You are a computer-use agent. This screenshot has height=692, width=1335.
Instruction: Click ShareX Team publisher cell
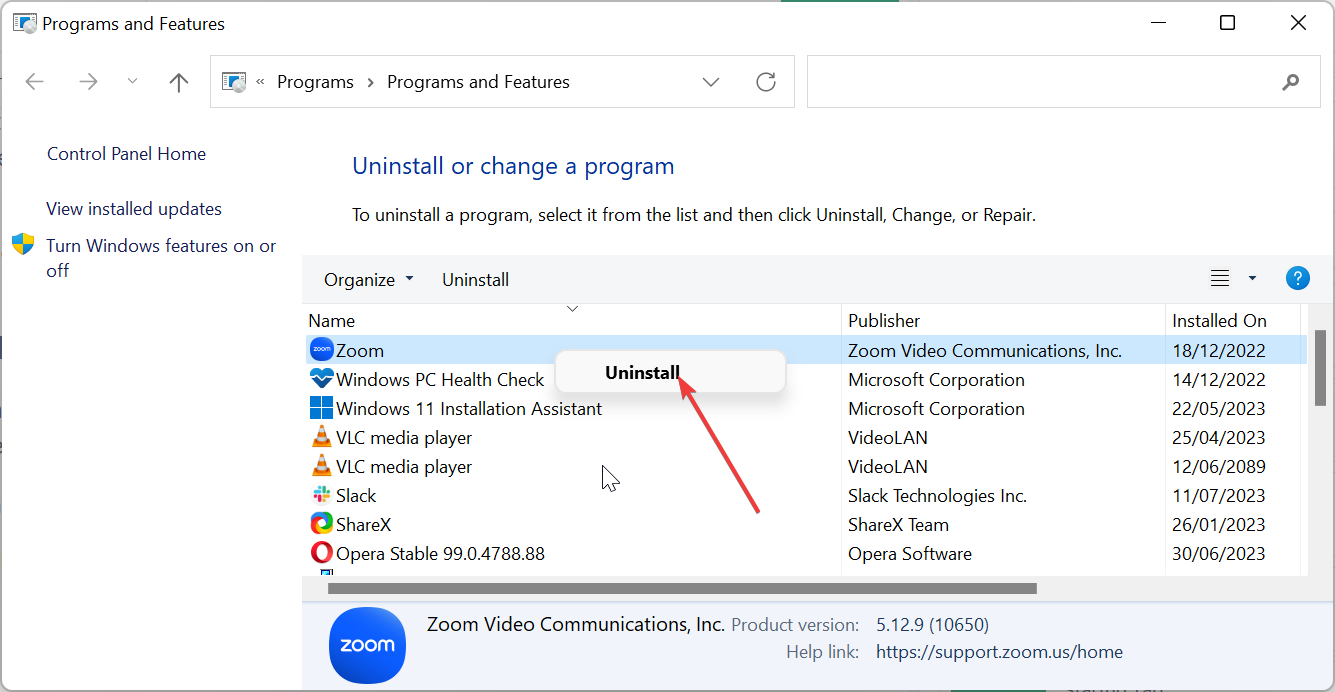point(899,525)
